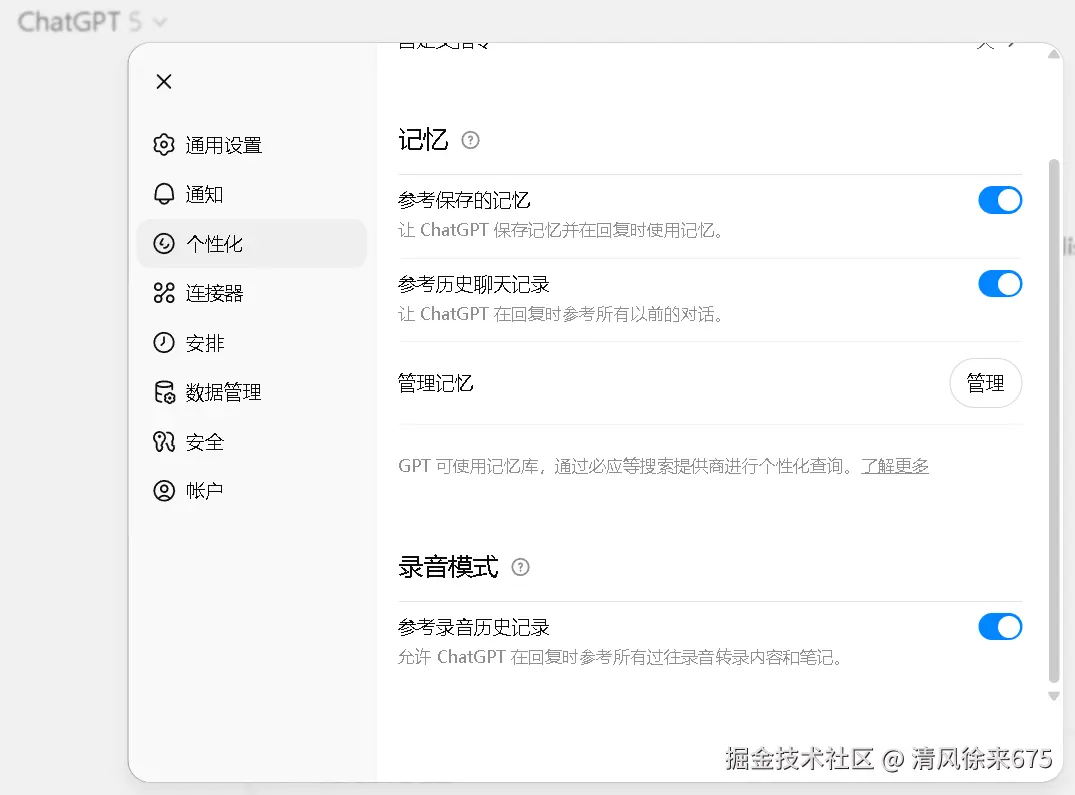Toggle 参考历史聊天记录 switch

pyautogui.click(x=1000, y=284)
